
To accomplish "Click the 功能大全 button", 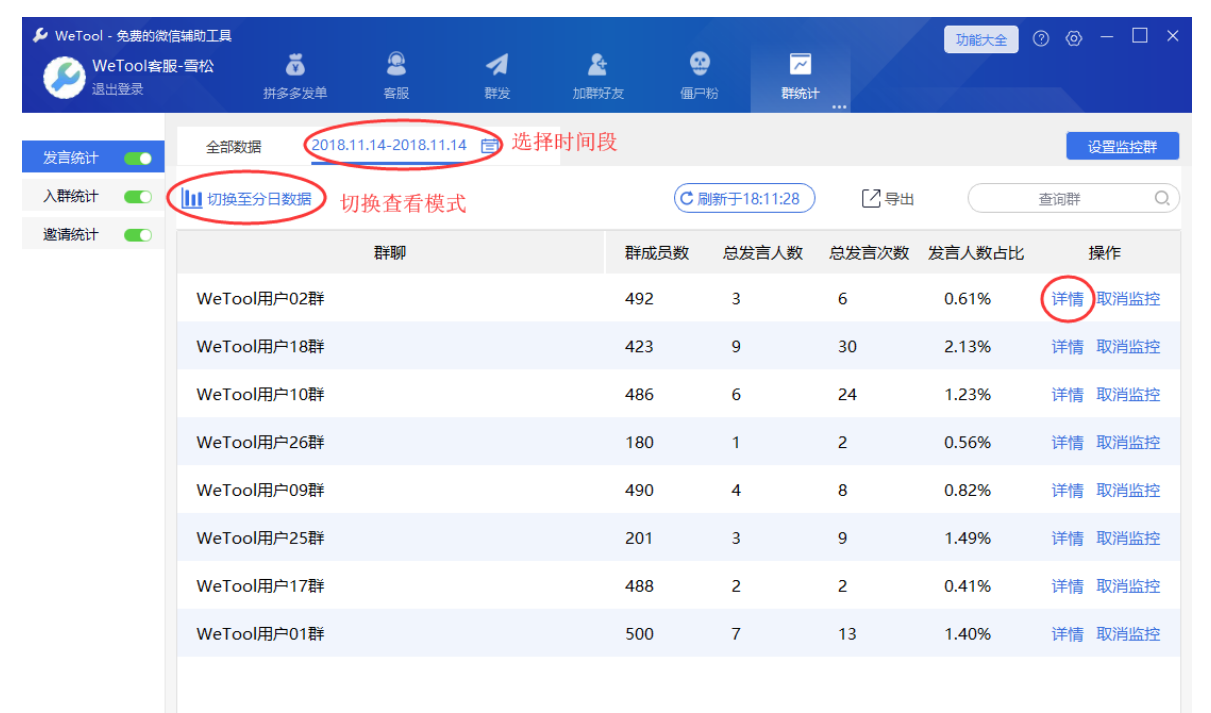I will (x=981, y=40).
